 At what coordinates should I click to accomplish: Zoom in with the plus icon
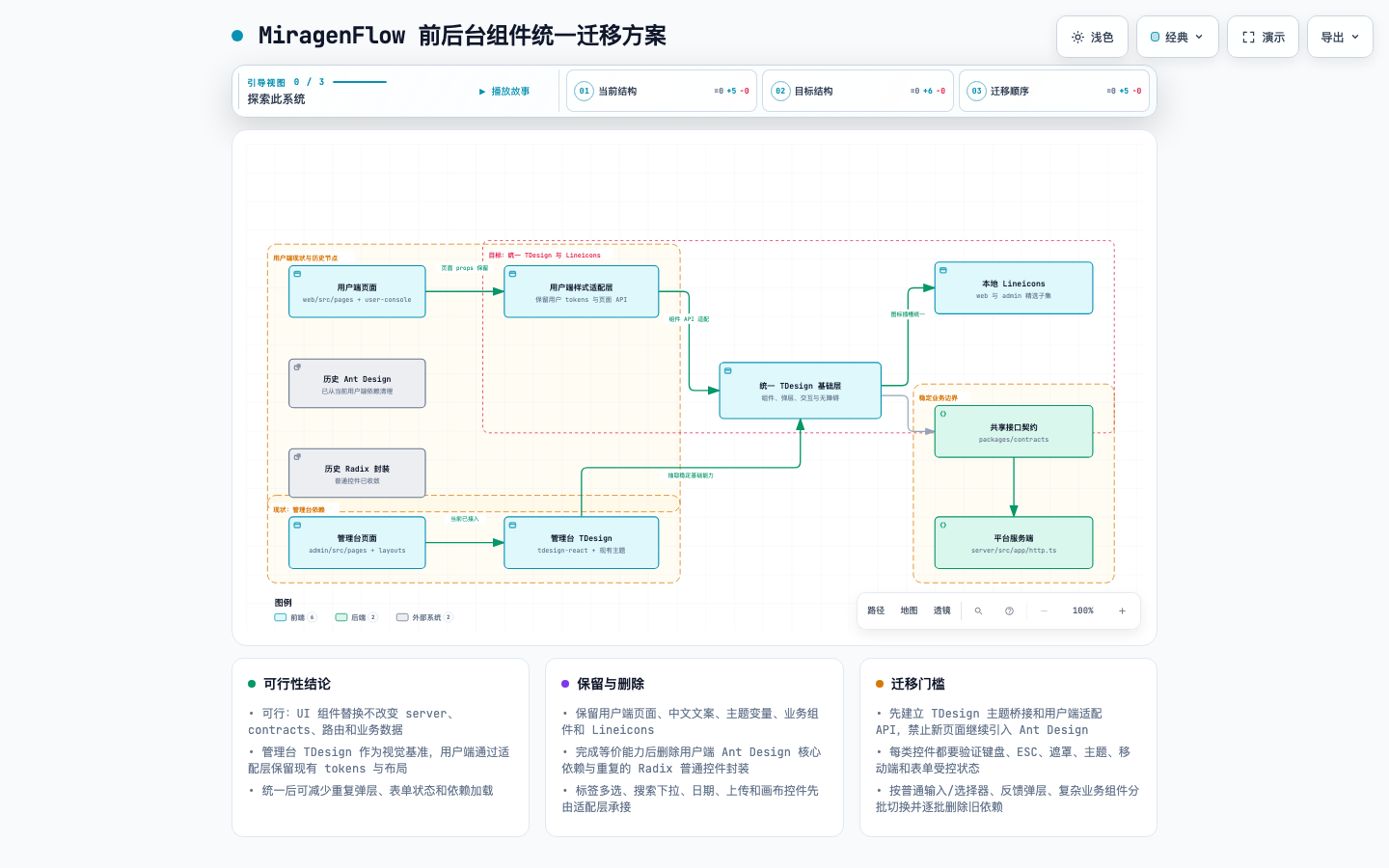[1122, 610]
